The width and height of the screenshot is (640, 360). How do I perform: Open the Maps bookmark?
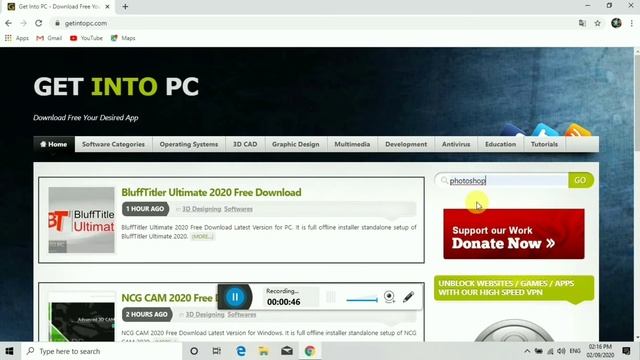point(123,38)
